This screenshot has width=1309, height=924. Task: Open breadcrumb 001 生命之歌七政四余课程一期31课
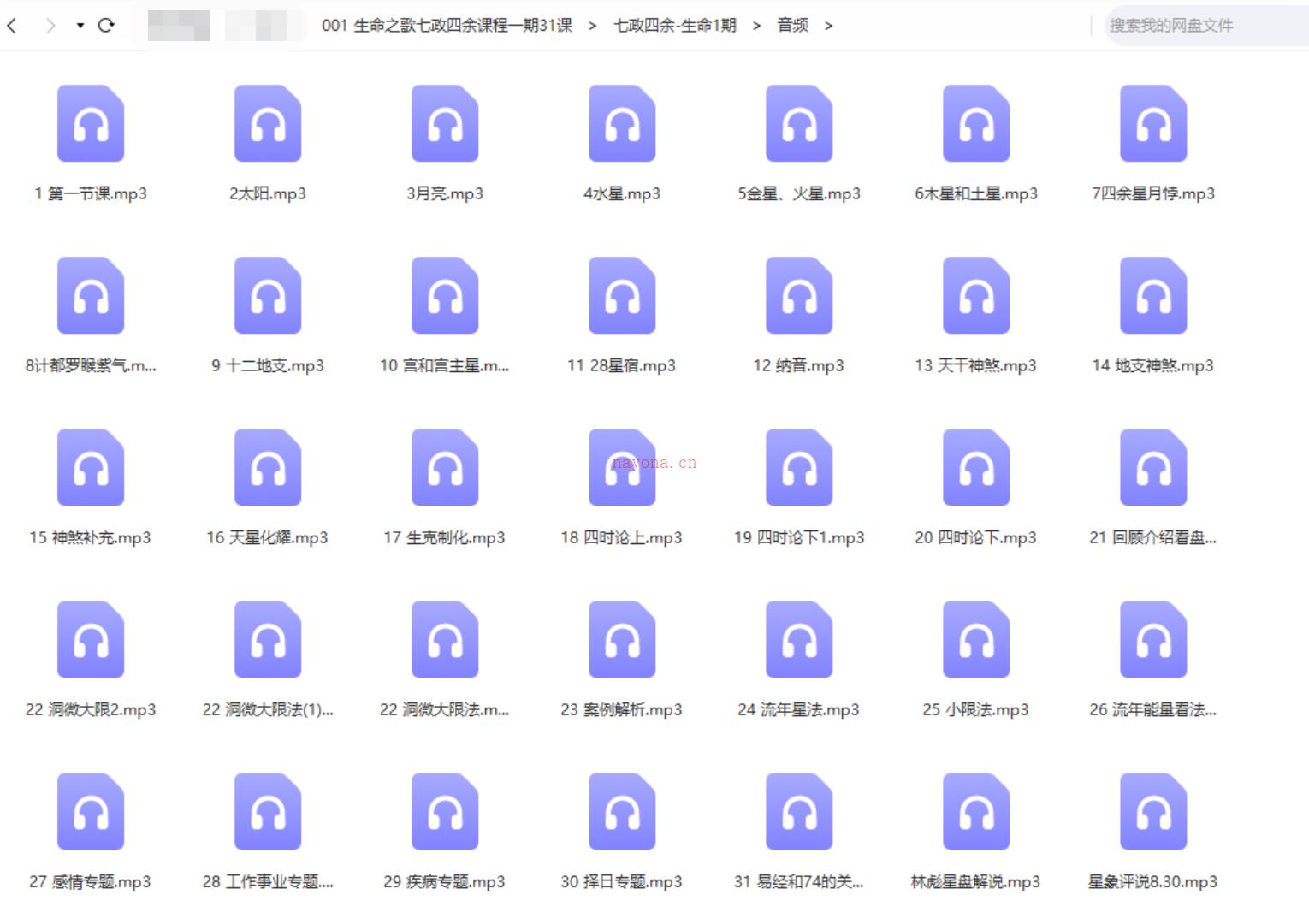447,26
